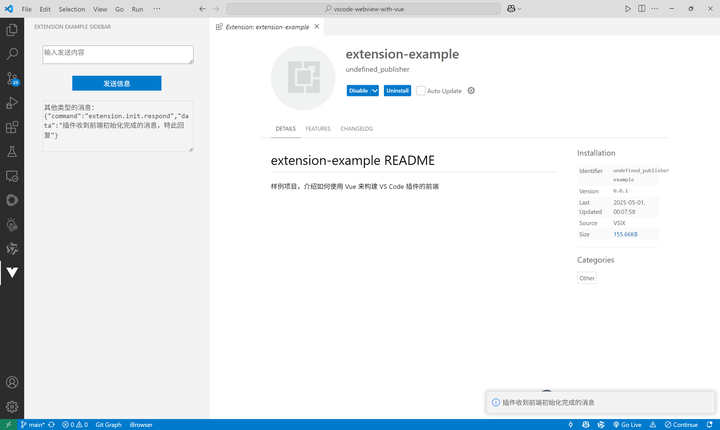Click the Uninstall button

coord(397,91)
